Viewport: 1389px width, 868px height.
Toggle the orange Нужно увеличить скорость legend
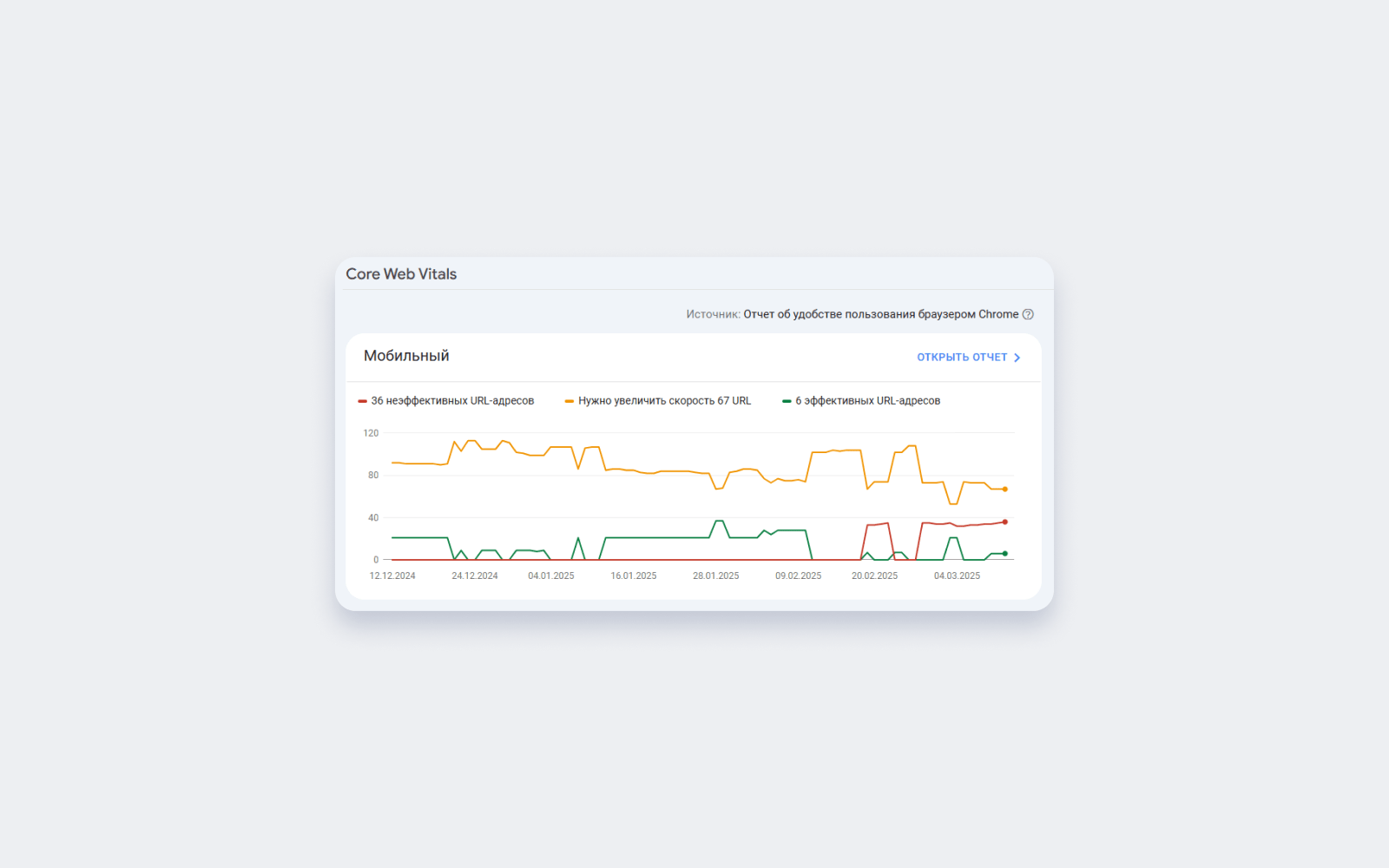coord(658,401)
